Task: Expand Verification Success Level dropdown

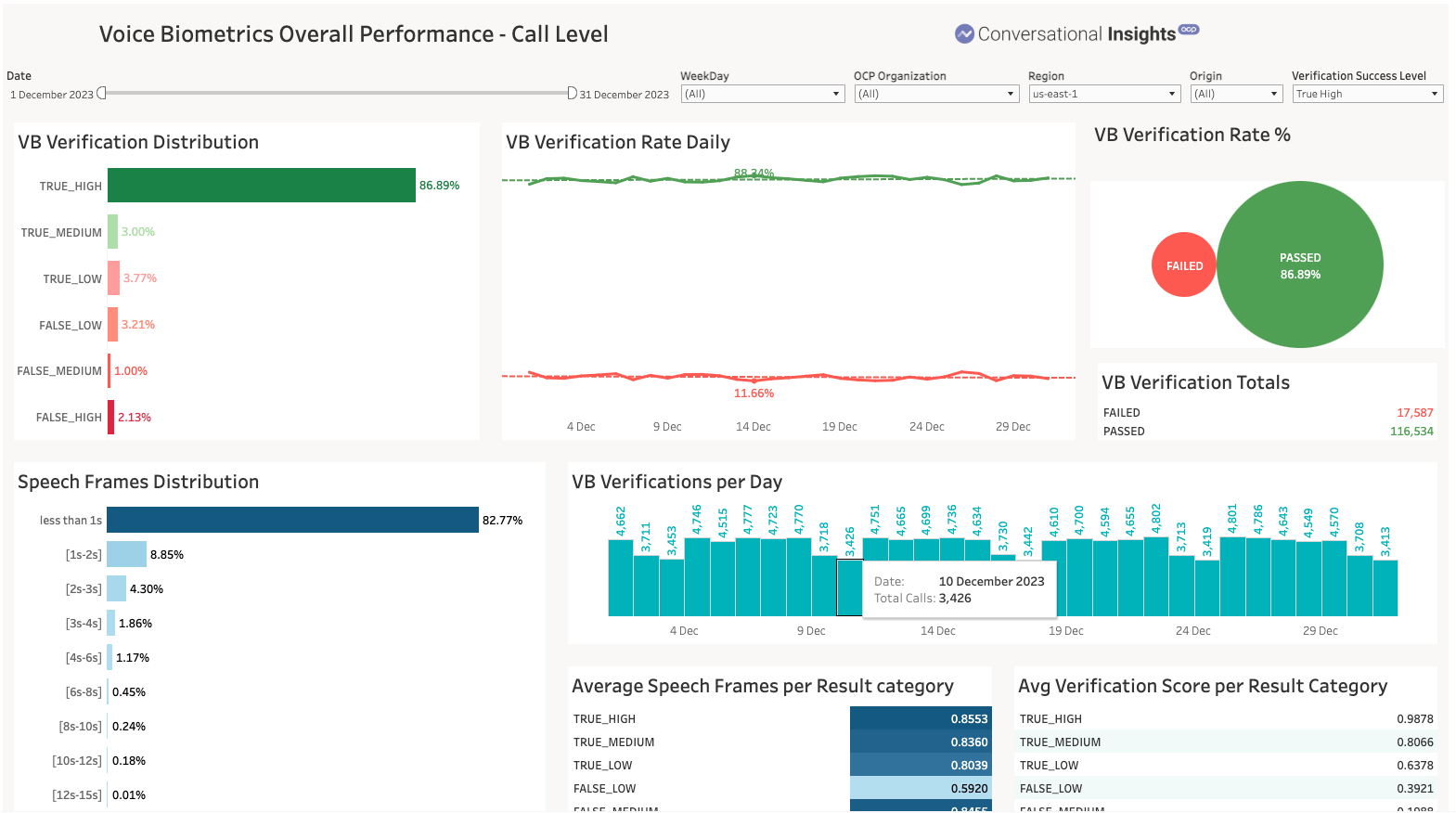Action: click(x=1367, y=94)
